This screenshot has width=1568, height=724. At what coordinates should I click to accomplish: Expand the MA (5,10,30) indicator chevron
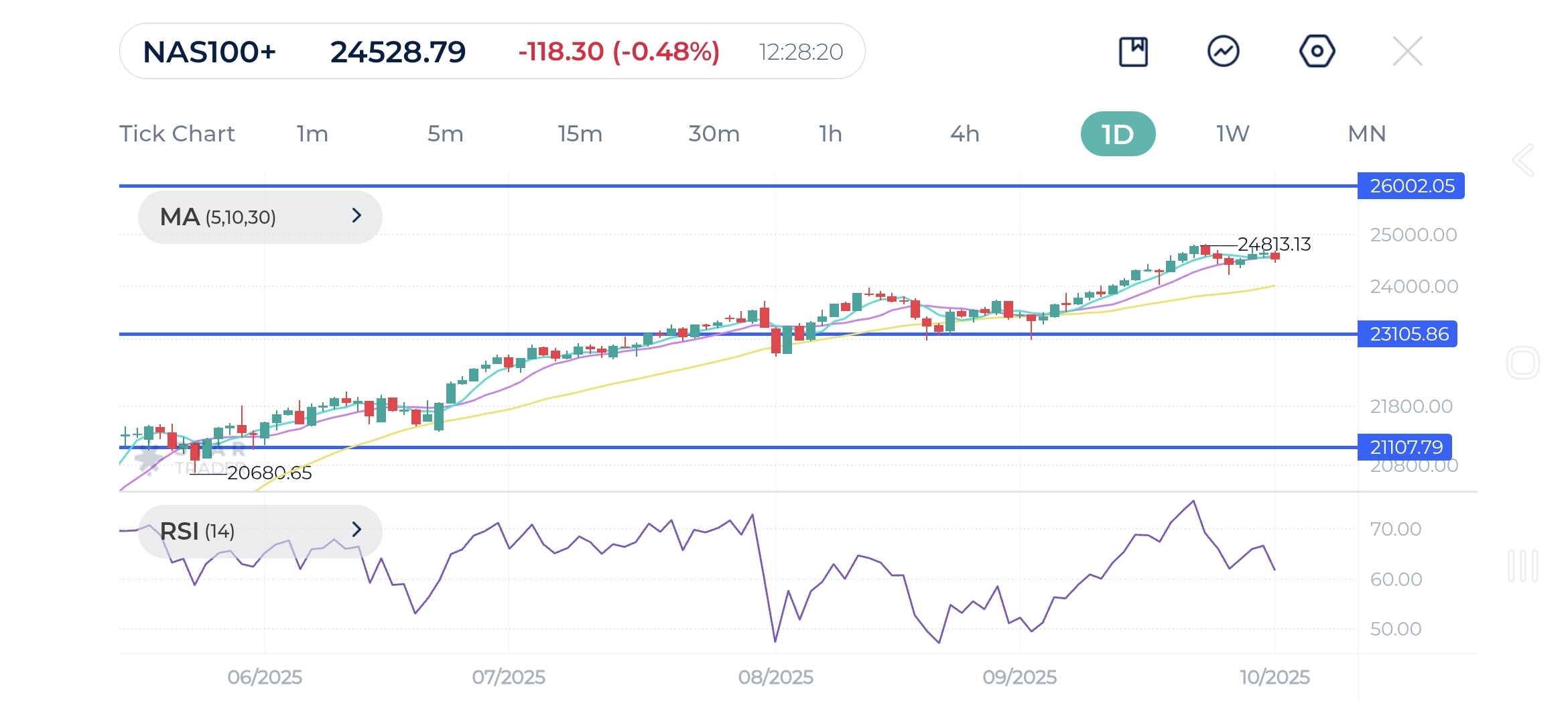click(x=356, y=216)
